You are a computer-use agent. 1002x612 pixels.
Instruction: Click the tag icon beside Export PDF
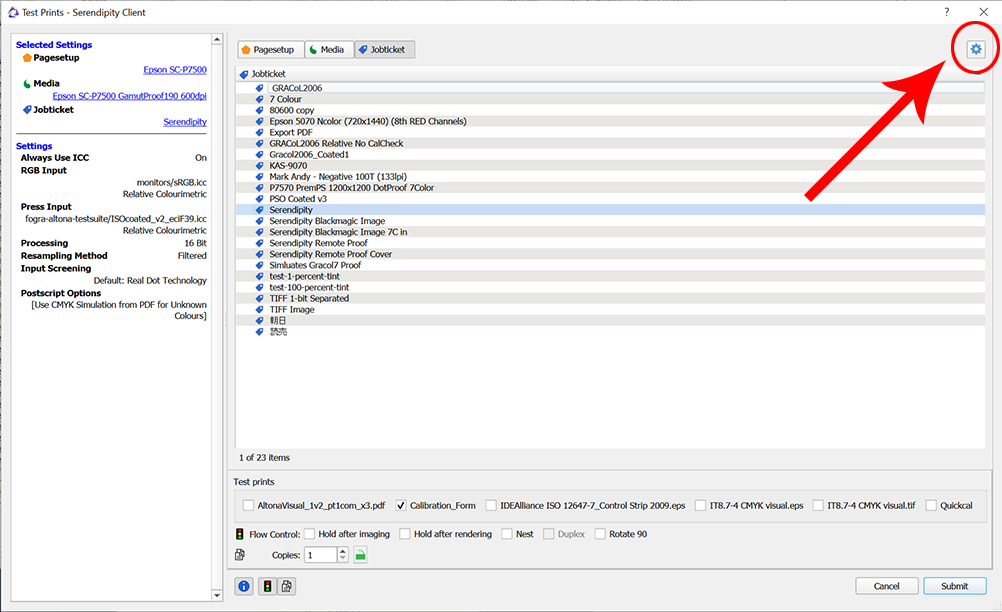pyautogui.click(x=259, y=132)
